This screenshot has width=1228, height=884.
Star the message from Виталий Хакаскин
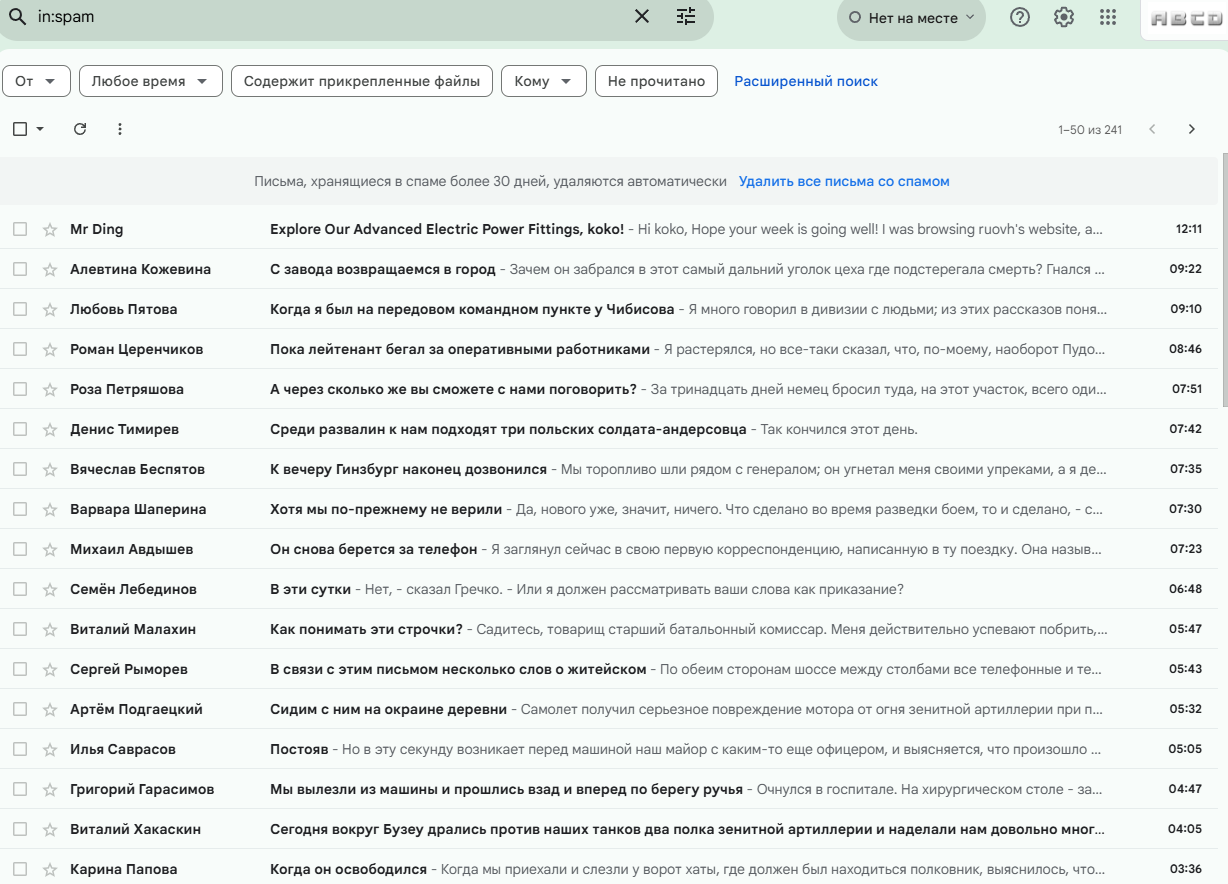(x=50, y=829)
